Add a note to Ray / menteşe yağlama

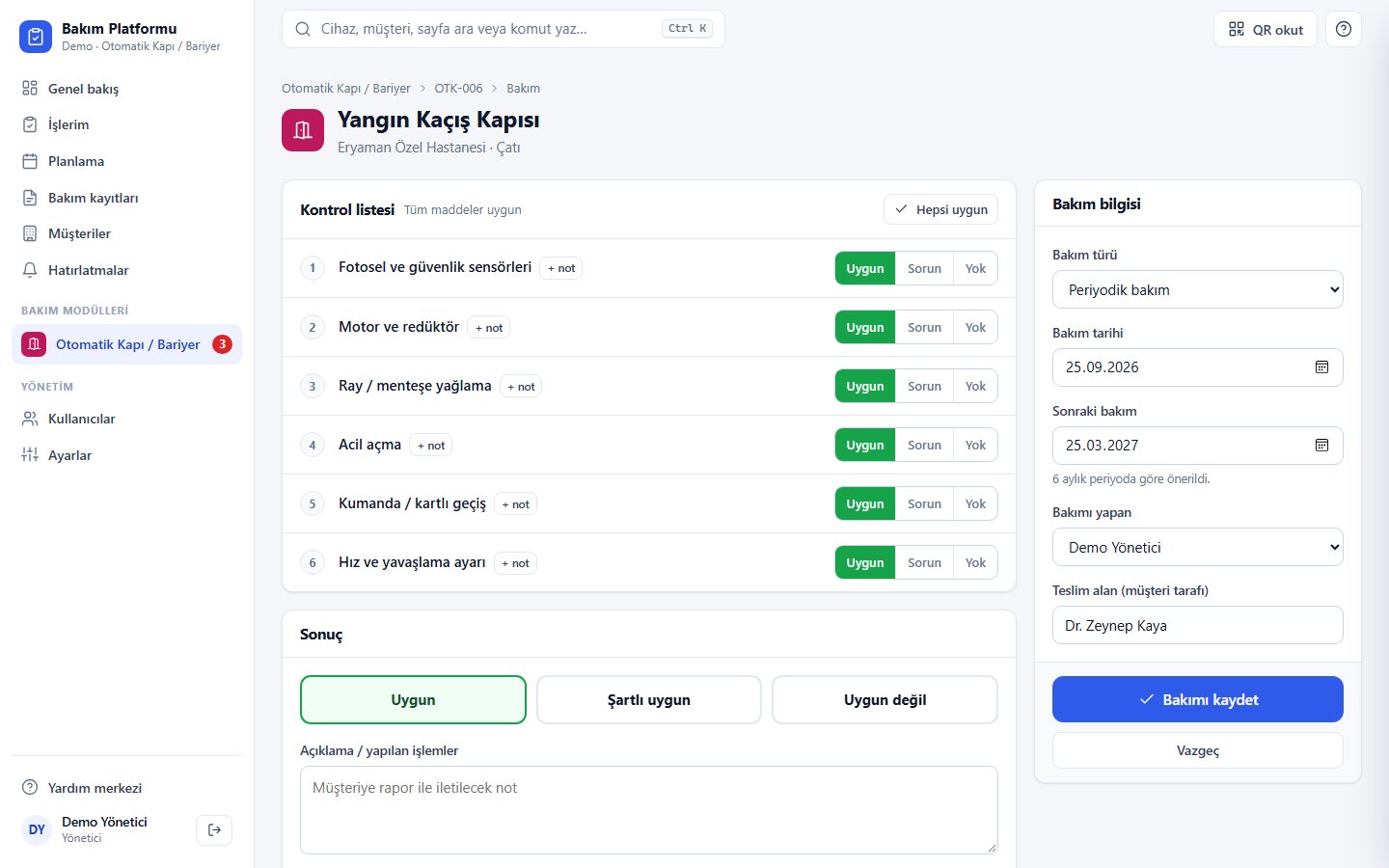tap(521, 387)
